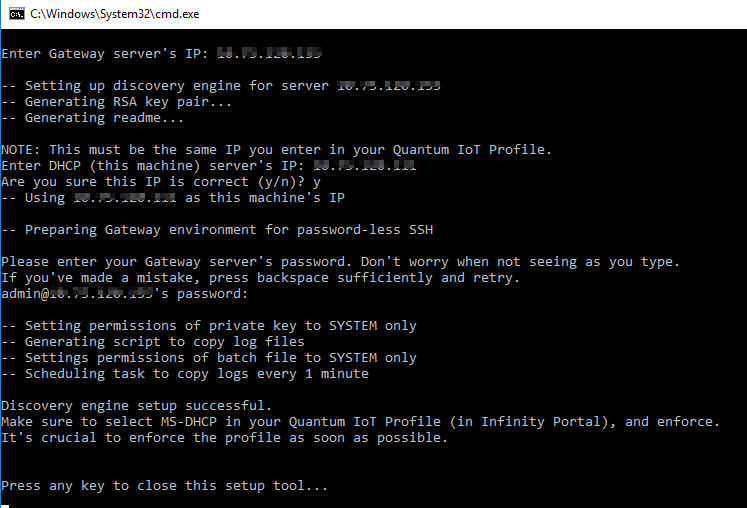This screenshot has width=747, height=508.
Task: Click the "Make sure to select MS-DHCP" line
Action: [361, 422]
